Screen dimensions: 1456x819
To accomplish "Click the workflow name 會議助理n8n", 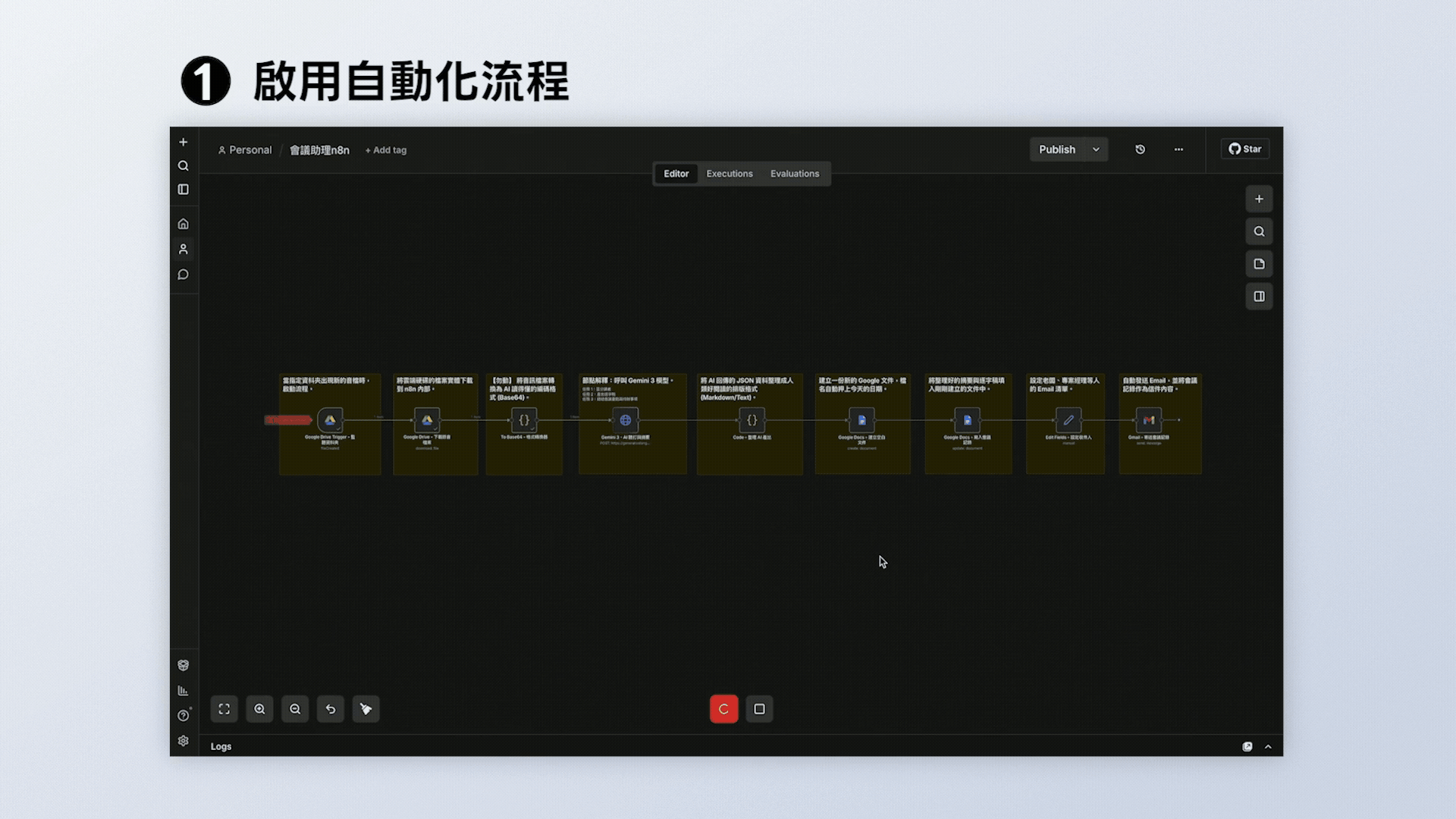I will click(x=319, y=150).
